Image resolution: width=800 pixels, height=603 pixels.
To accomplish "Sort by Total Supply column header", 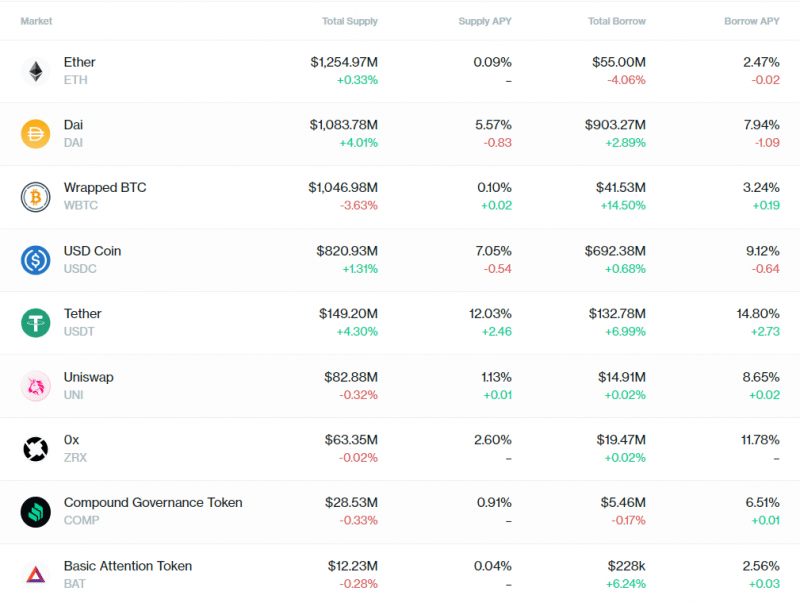I will pos(349,21).
